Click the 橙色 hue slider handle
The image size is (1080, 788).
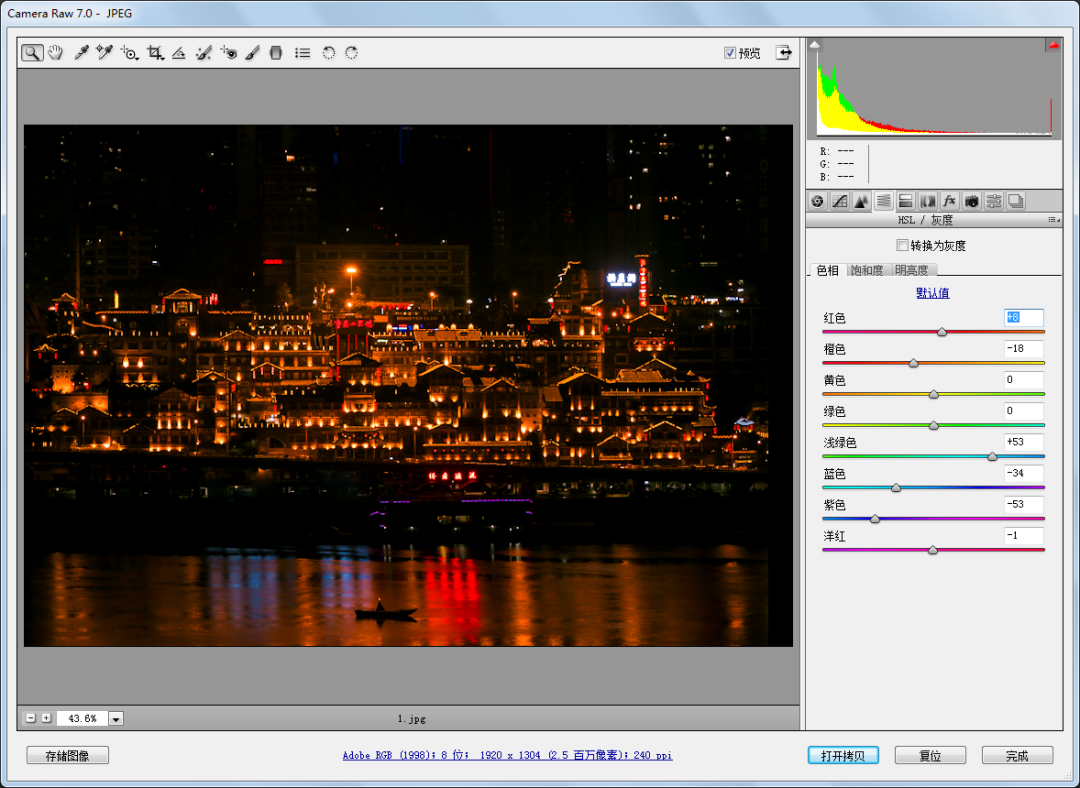click(913, 363)
